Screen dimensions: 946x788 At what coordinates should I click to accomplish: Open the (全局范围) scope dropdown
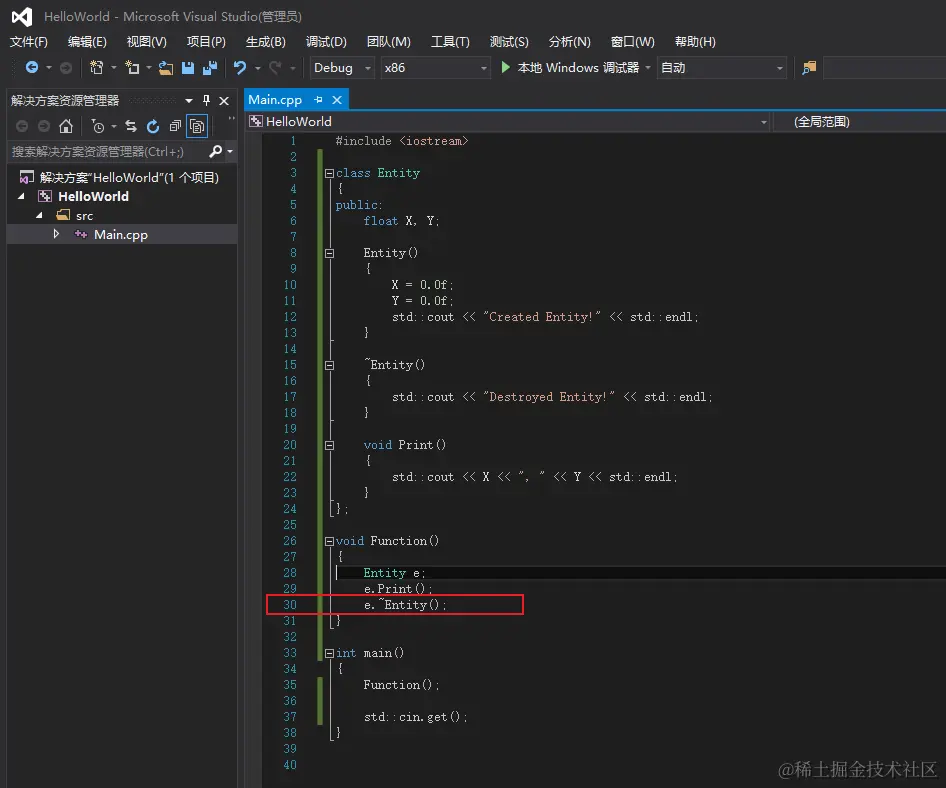(860, 122)
